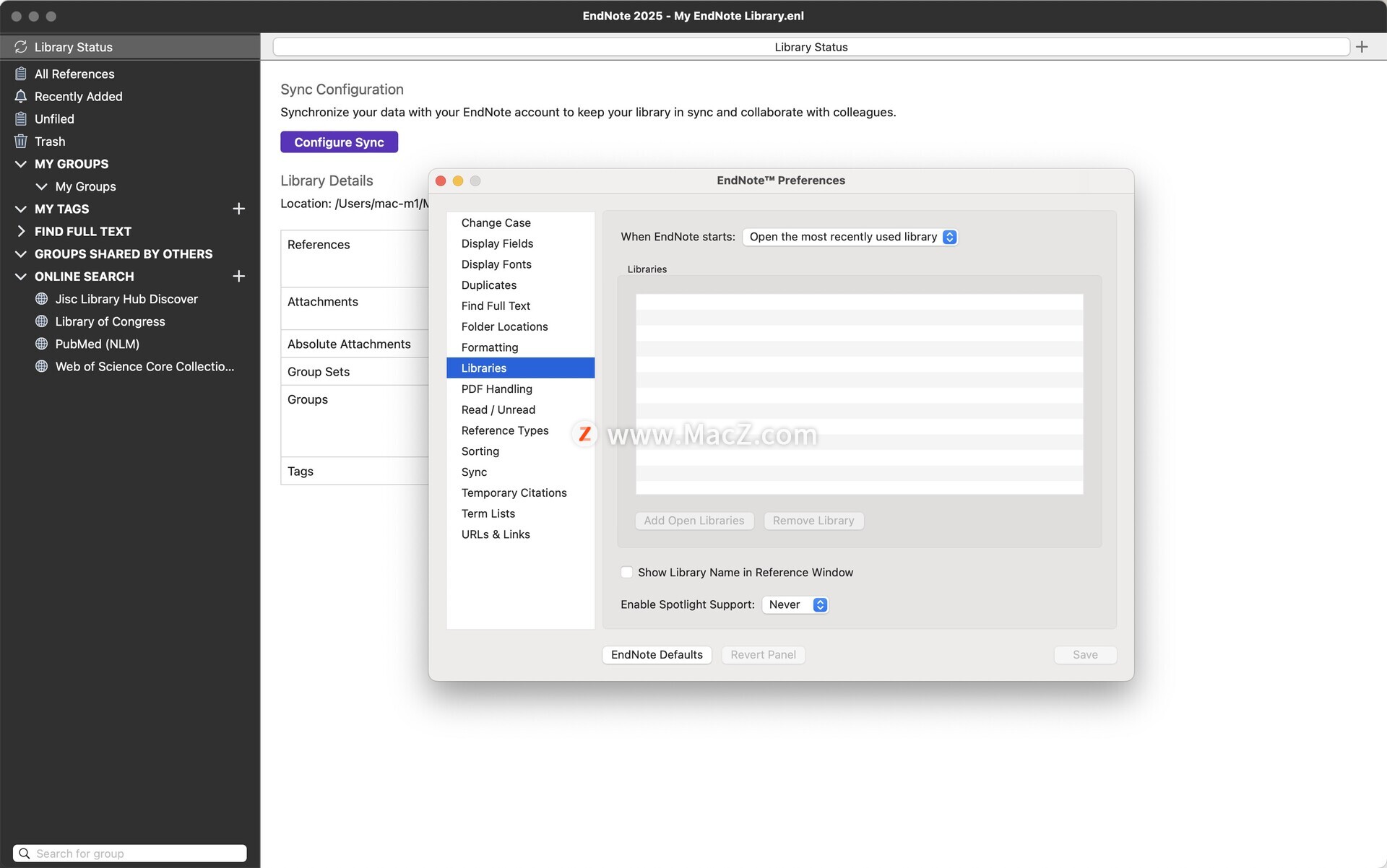The width and height of the screenshot is (1387, 868).
Task: Select the Library Status tab
Action: 811,47
